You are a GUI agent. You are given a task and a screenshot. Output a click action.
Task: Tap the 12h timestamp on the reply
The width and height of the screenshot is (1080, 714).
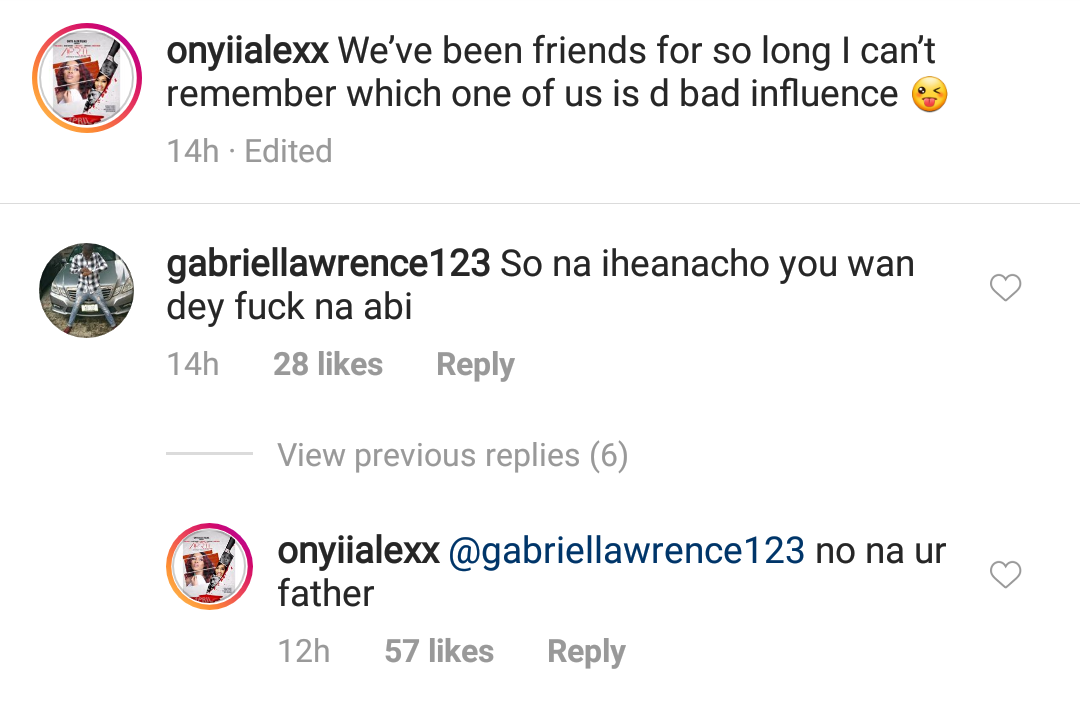tap(304, 652)
